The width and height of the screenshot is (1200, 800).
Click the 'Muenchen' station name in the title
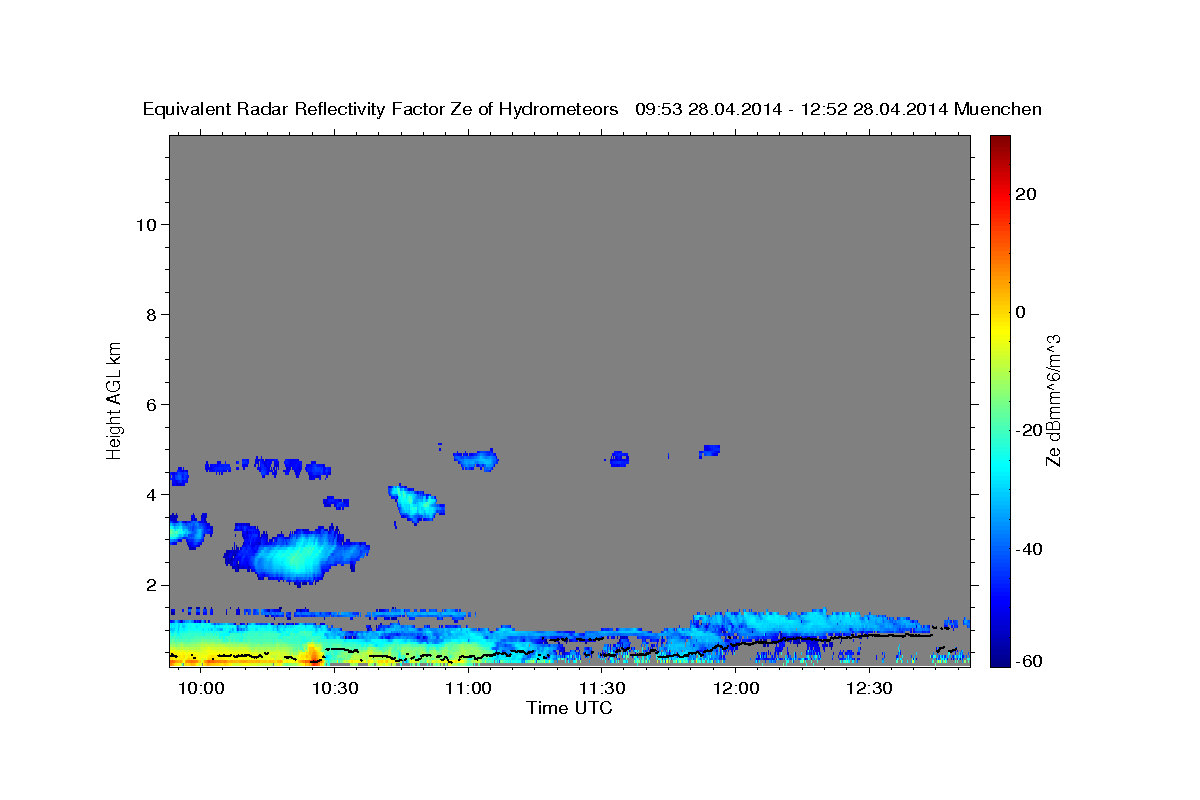coord(998,109)
